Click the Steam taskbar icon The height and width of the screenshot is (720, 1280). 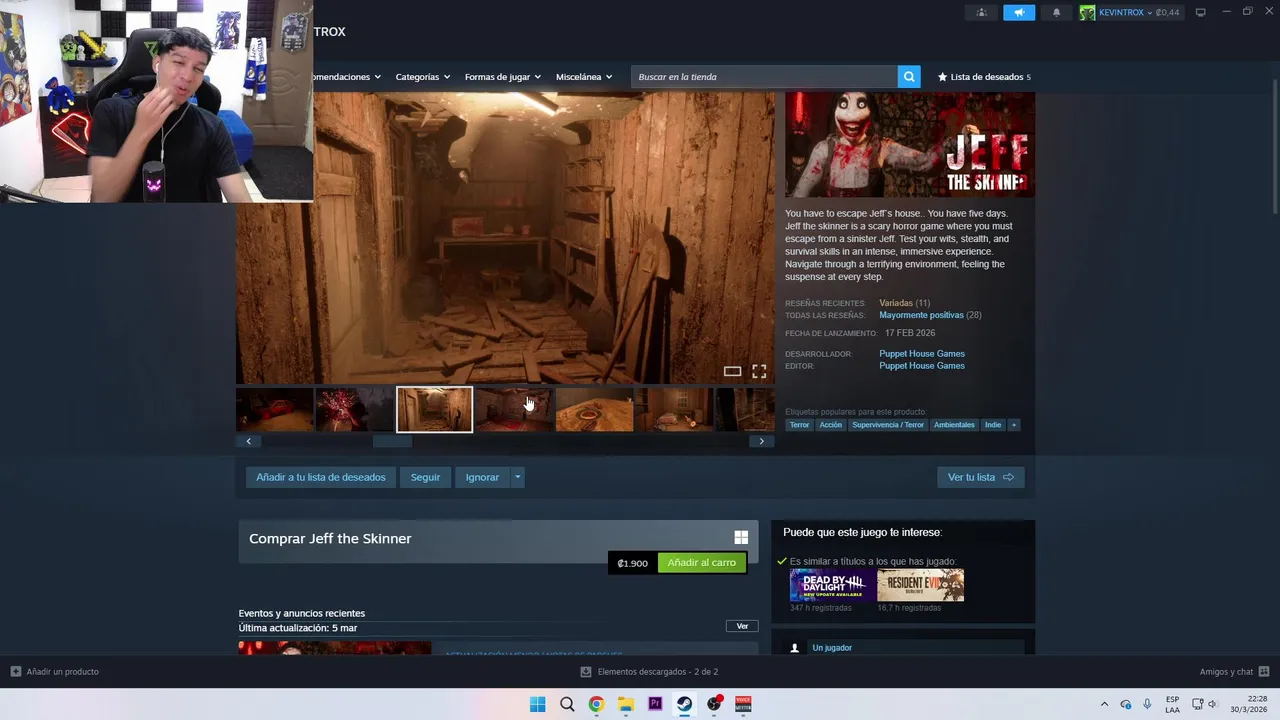click(x=684, y=704)
